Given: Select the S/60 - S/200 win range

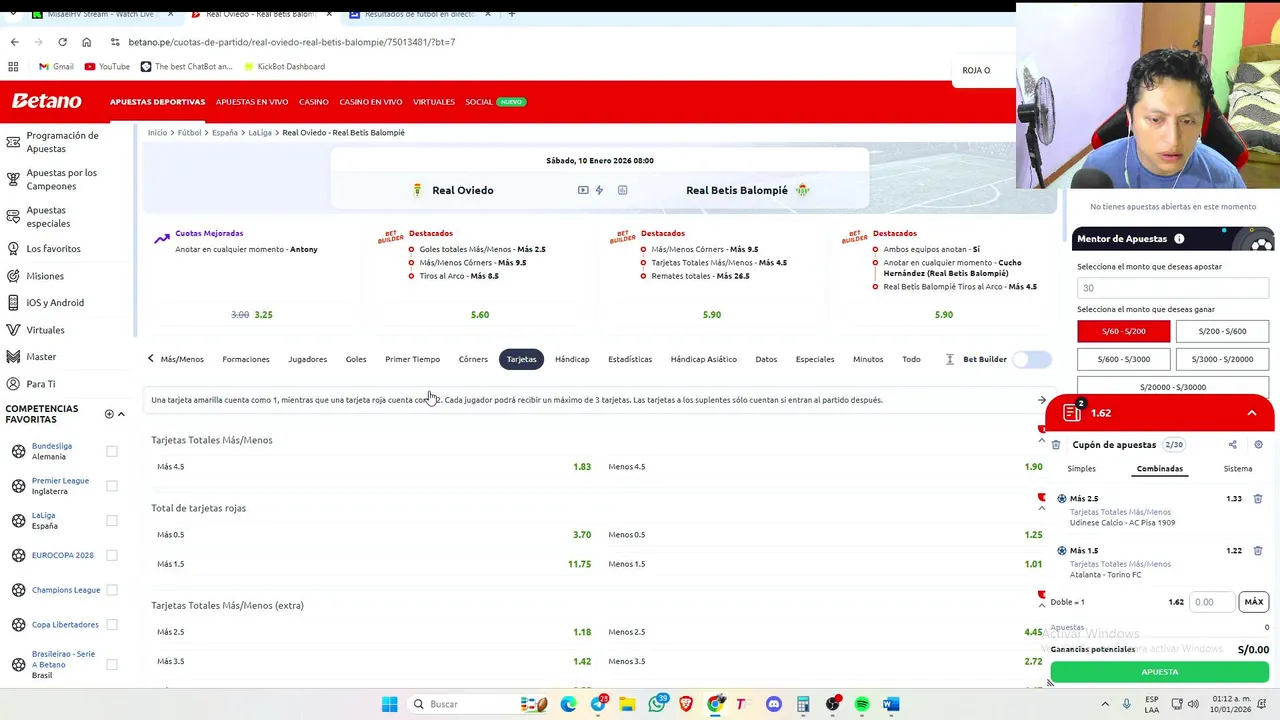Looking at the screenshot, I should [x=1123, y=331].
